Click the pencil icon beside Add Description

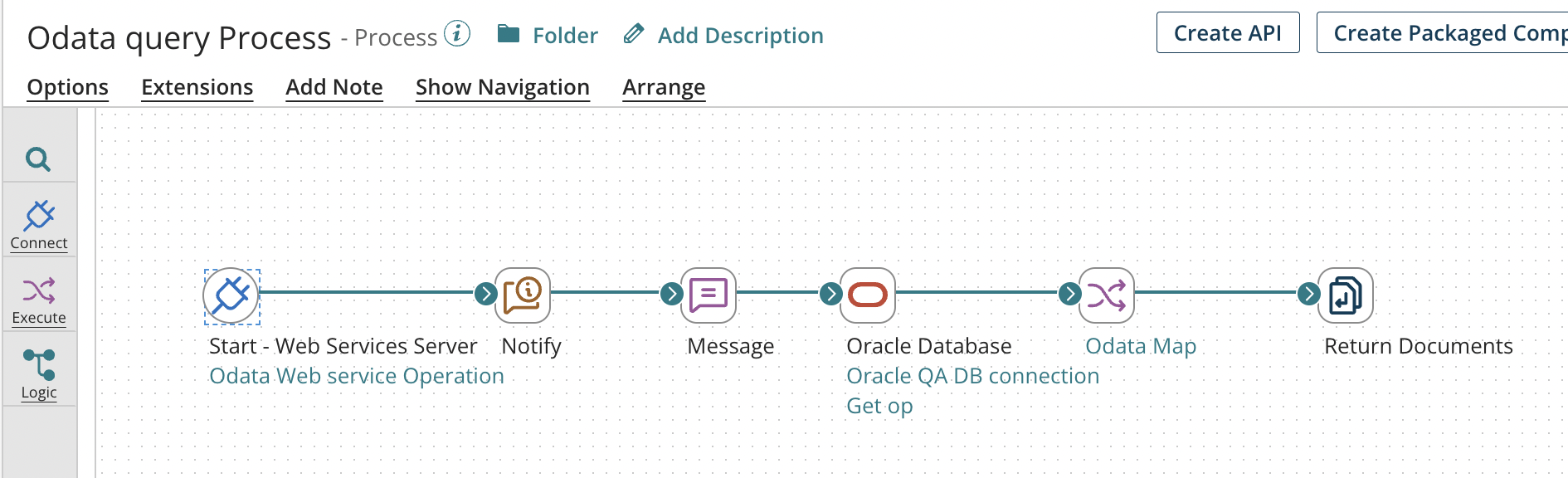tap(634, 35)
